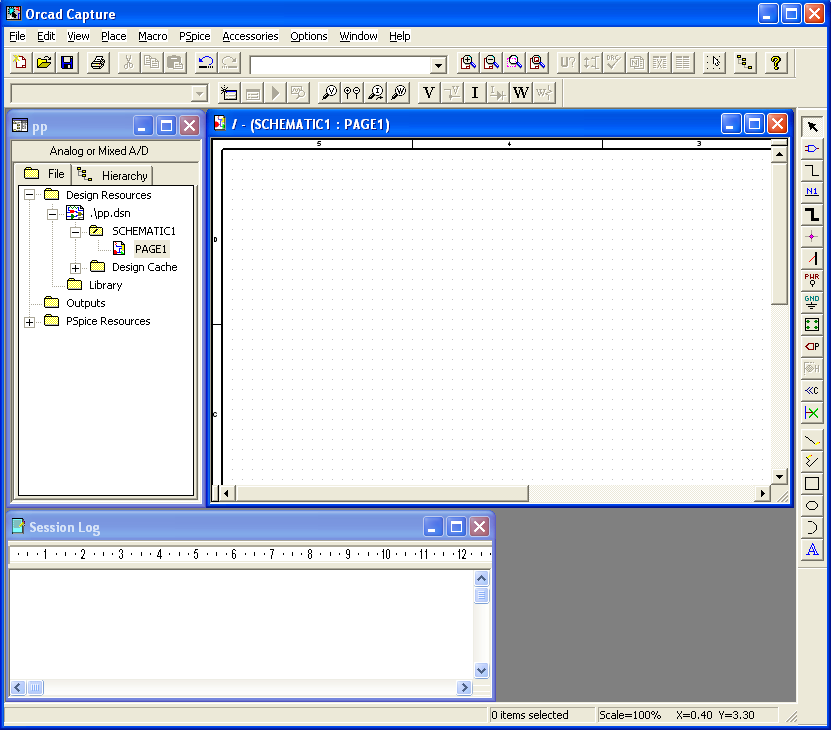Place voltage level marker
Viewport: 831px width, 730px height.
tap(329, 93)
